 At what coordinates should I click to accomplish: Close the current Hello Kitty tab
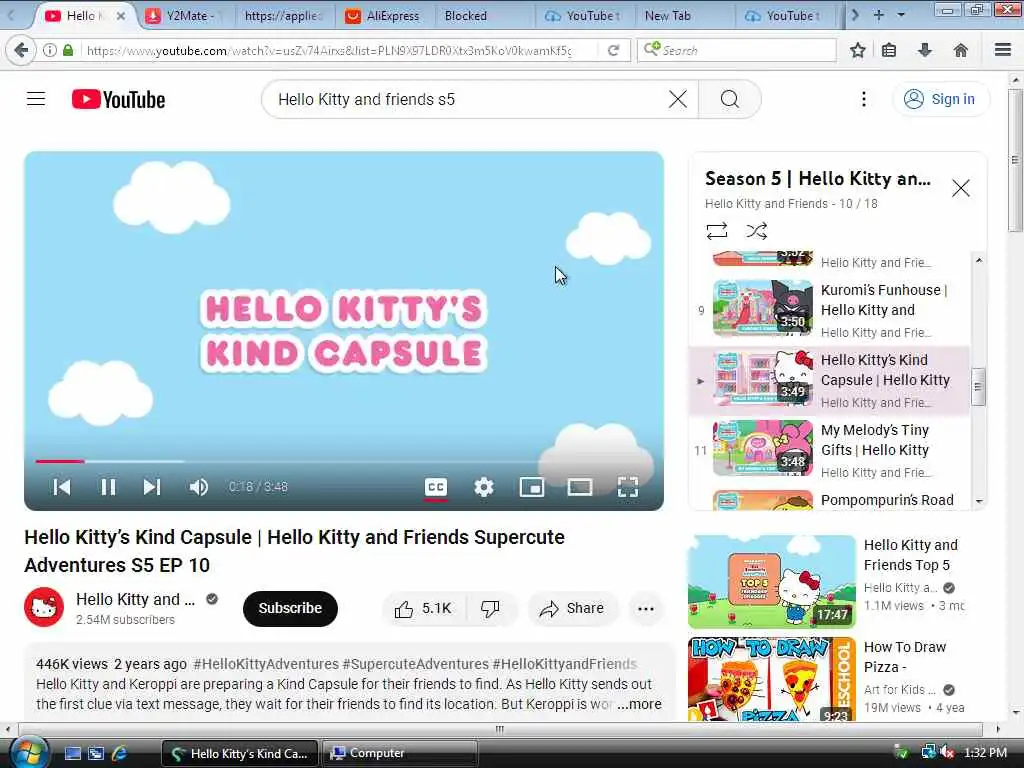click(x=121, y=16)
